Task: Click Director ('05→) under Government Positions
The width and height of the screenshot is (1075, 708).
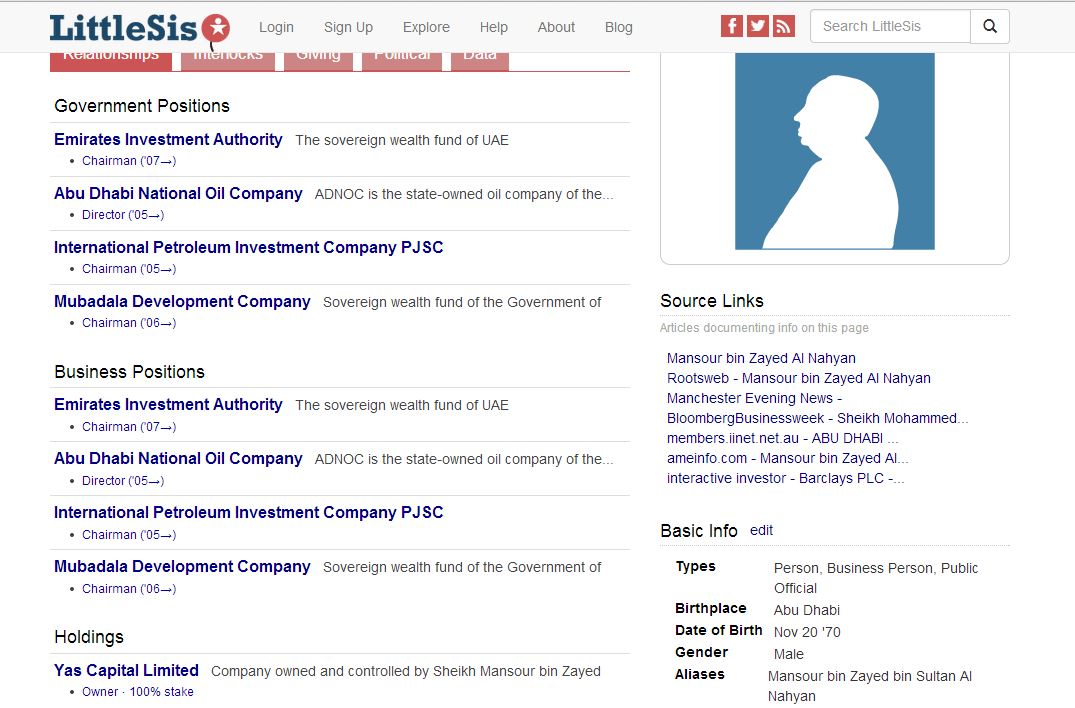Action: tap(123, 215)
